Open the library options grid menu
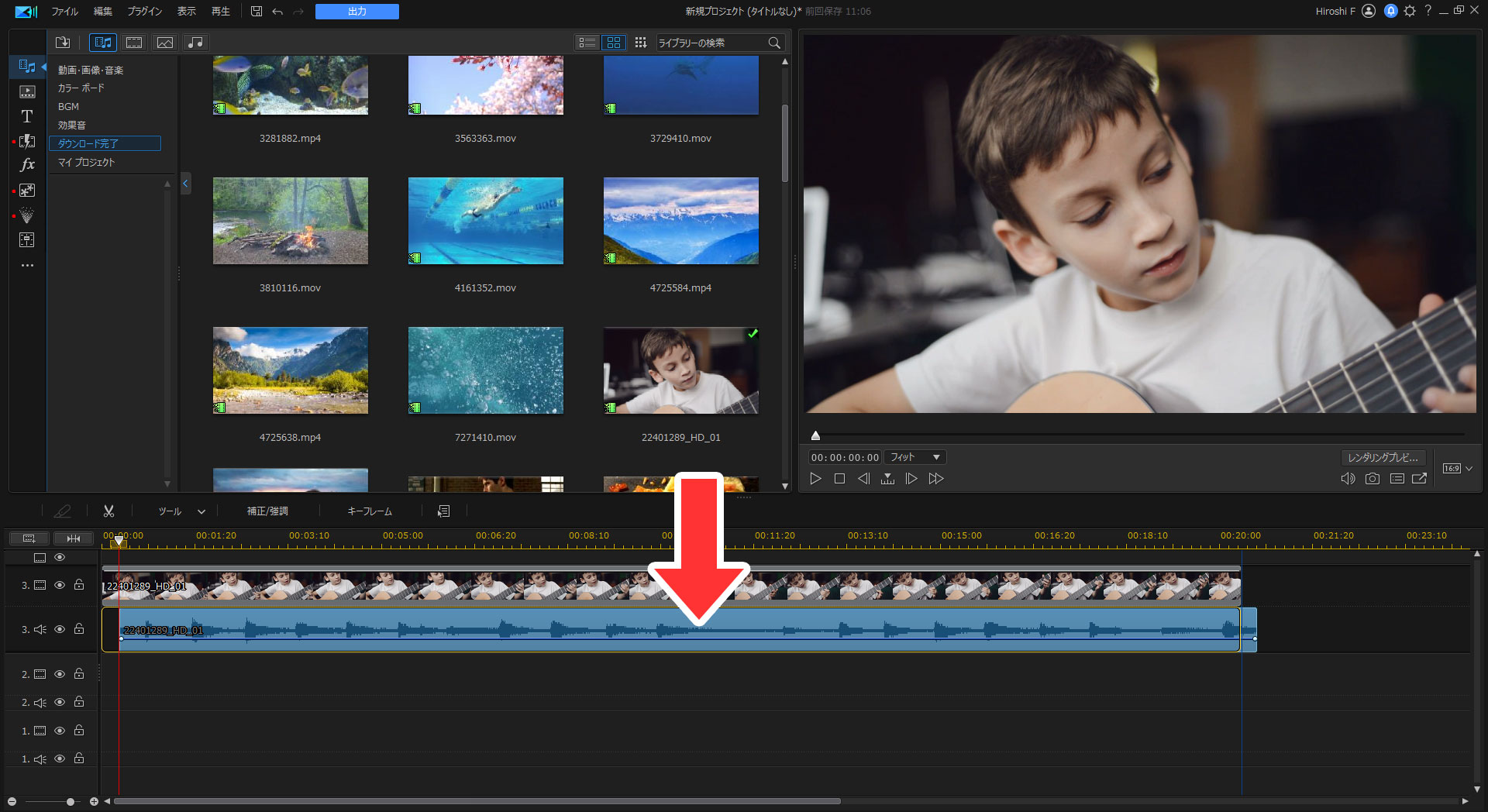The height and width of the screenshot is (812, 1488). coord(641,43)
